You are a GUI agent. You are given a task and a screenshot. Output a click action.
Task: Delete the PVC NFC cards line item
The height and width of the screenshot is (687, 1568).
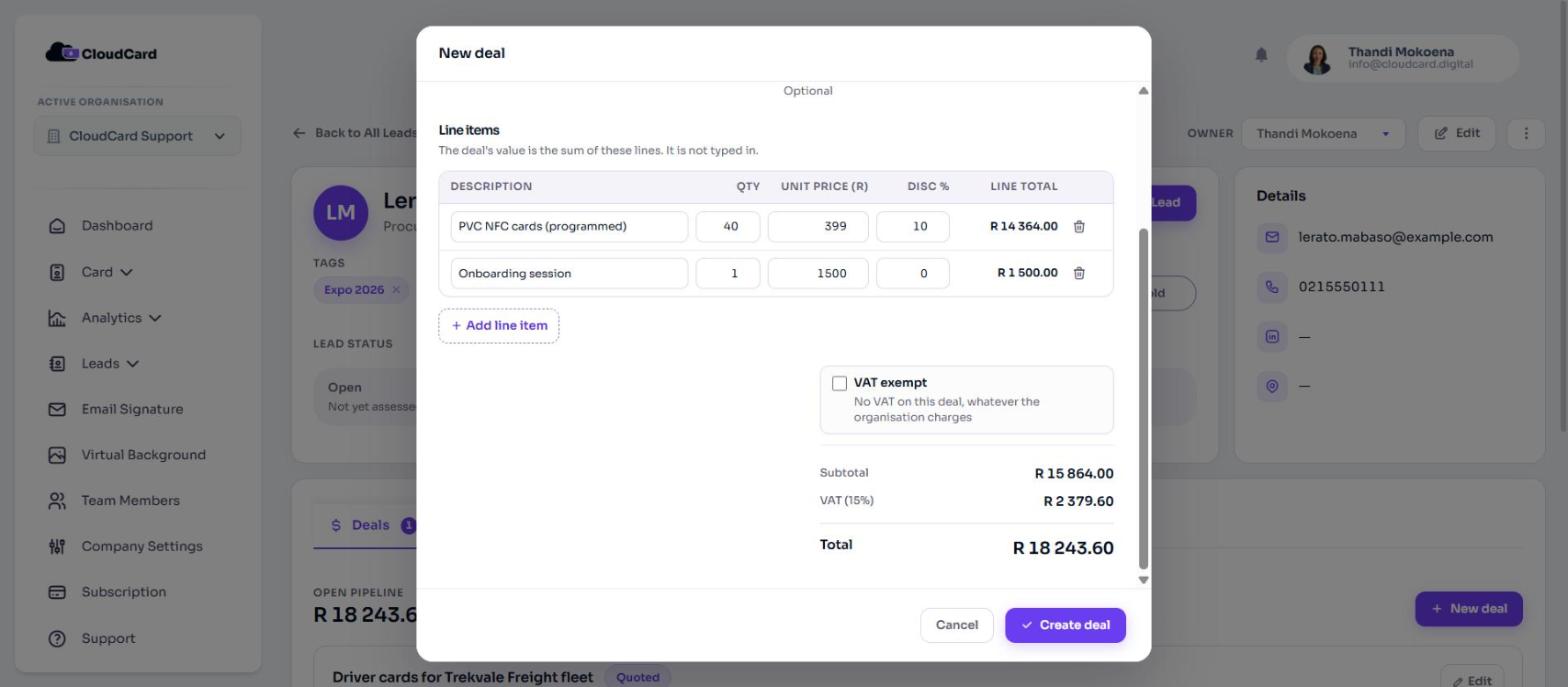[1079, 227]
